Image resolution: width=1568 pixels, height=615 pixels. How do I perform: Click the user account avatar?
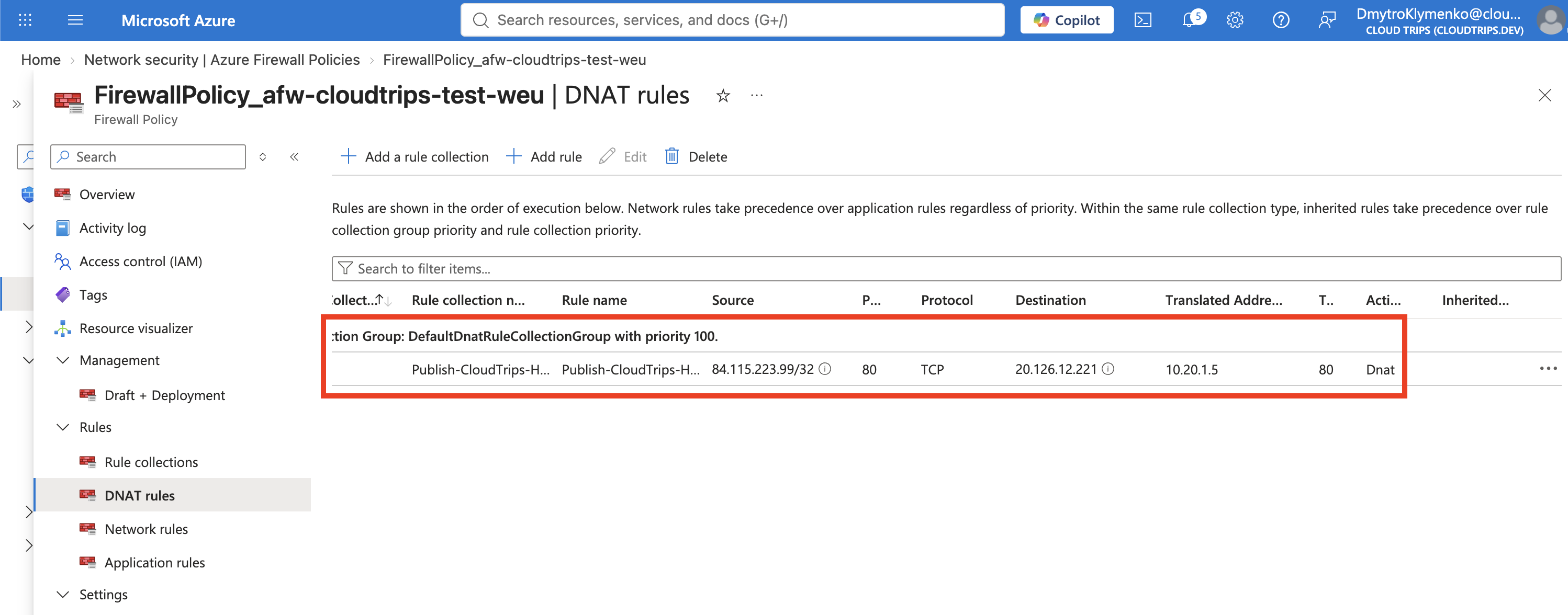(1550, 20)
